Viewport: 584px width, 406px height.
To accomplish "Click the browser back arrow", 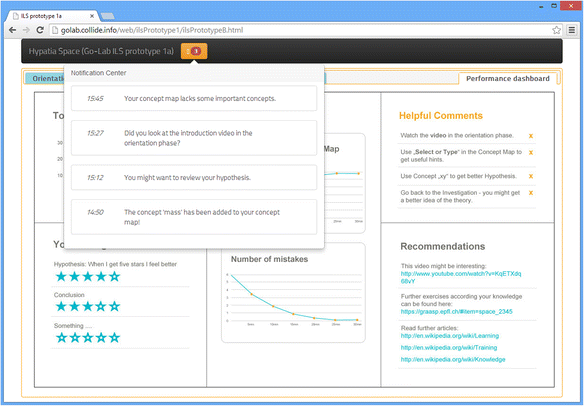I will point(12,30).
